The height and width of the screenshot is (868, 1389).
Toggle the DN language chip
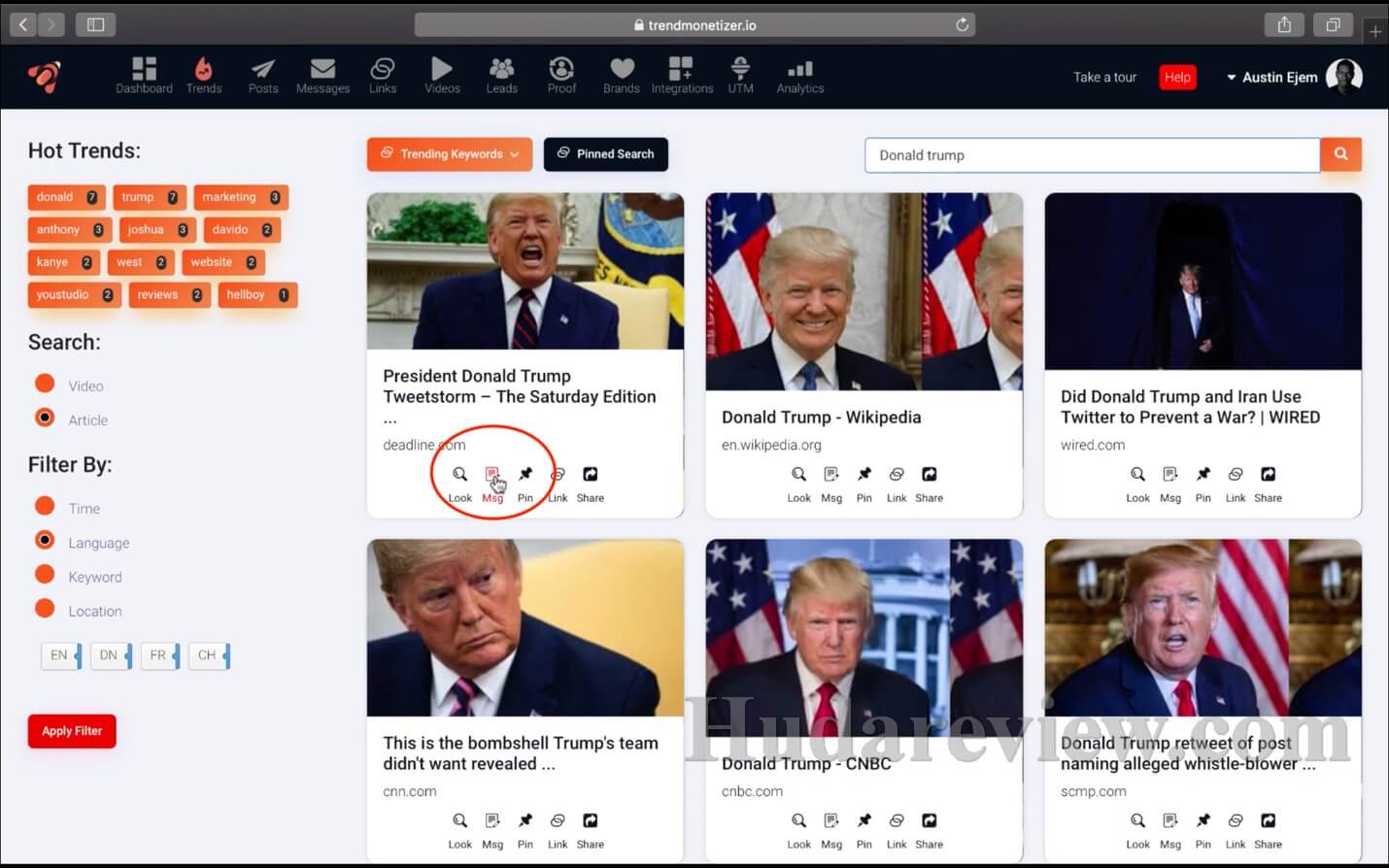click(111, 655)
